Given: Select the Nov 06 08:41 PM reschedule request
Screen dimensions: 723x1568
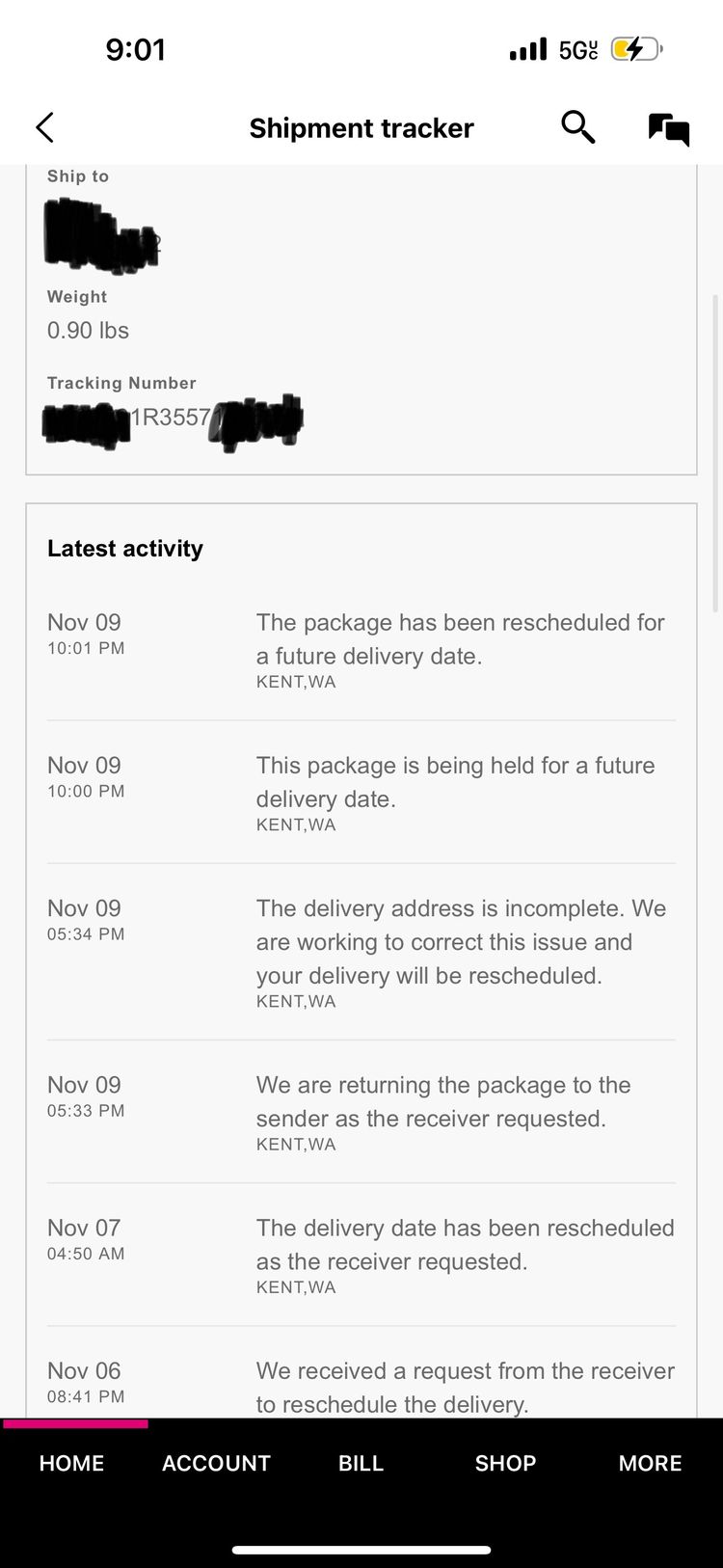Looking at the screenshot, I should pos(361,1385).
